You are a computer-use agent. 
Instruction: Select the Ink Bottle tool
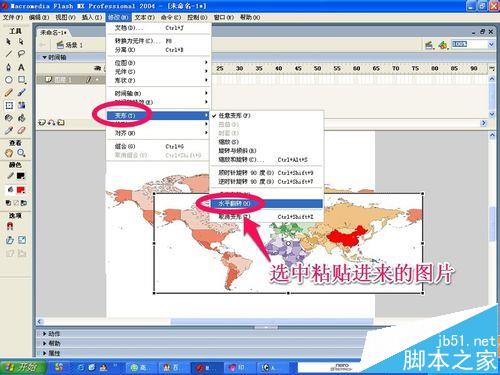[x=9, y=118]
